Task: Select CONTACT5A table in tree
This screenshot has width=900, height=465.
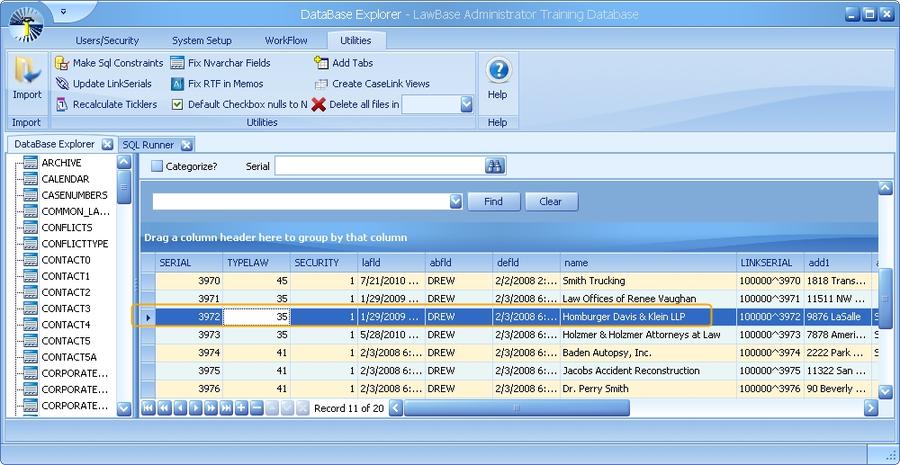Action: click(69, 357)
